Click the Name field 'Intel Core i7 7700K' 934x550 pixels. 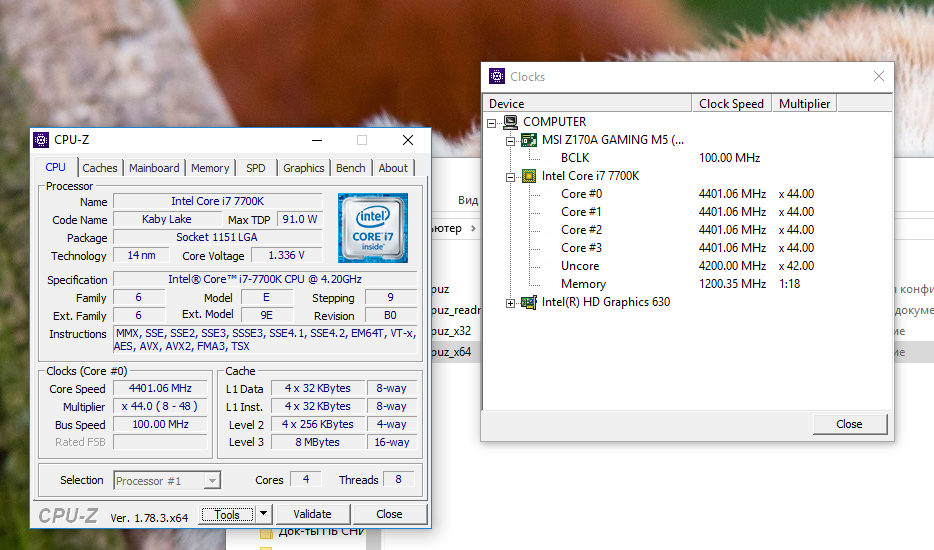217,201
